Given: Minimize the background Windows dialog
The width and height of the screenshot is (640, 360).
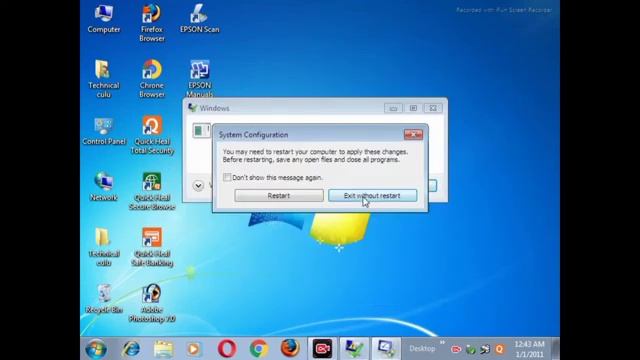Looking at the screenshot, I should pos(393,108).
